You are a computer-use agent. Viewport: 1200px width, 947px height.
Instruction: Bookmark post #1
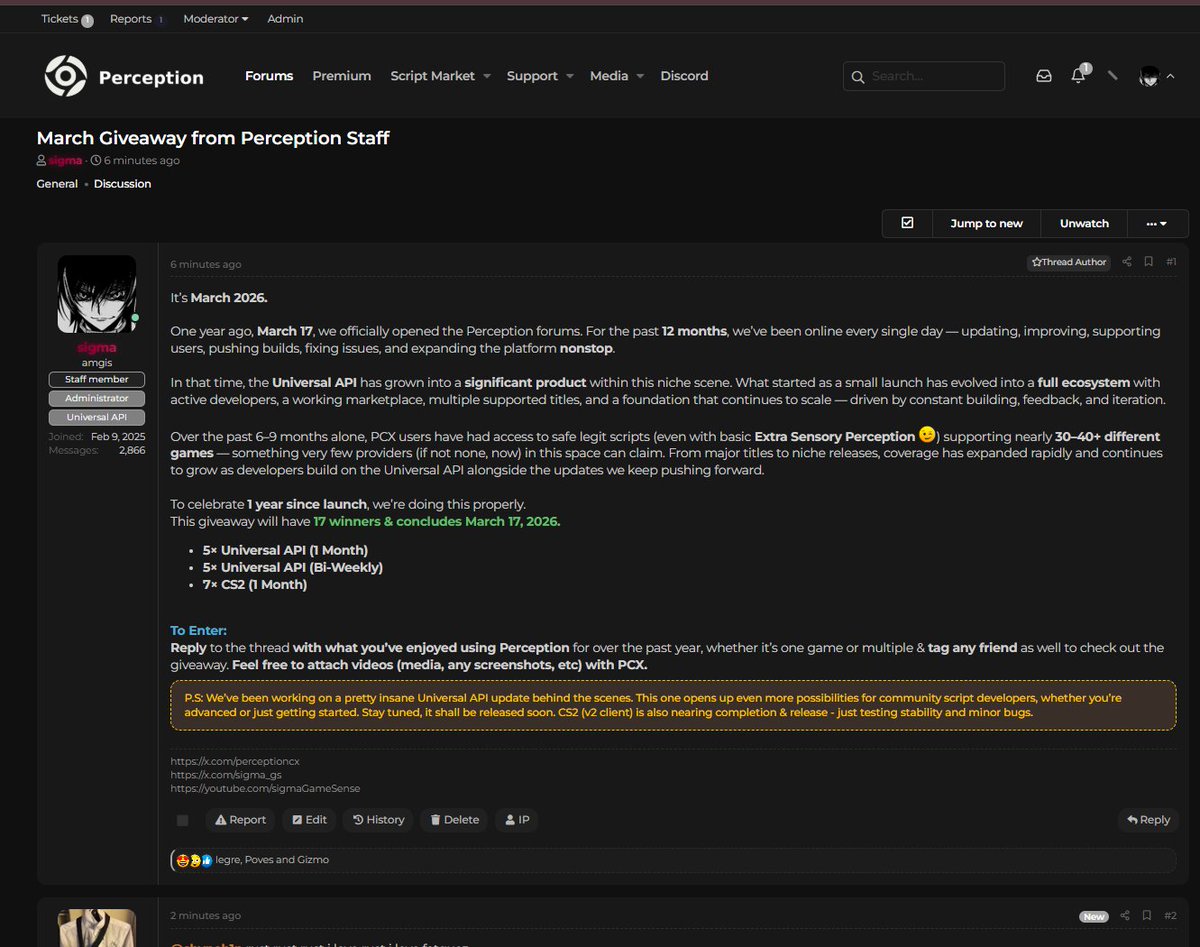pyautogui.click(x=1148, y=262)
